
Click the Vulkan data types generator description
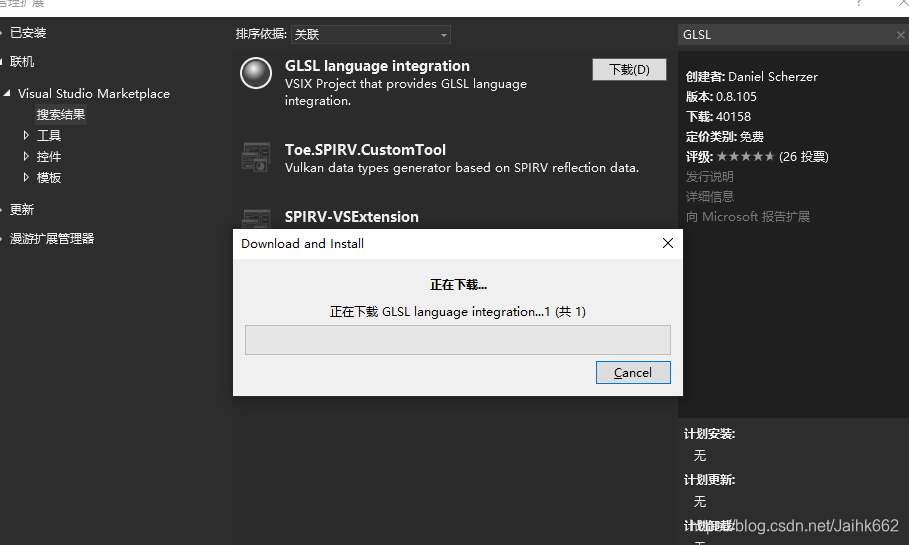[462, 168]
